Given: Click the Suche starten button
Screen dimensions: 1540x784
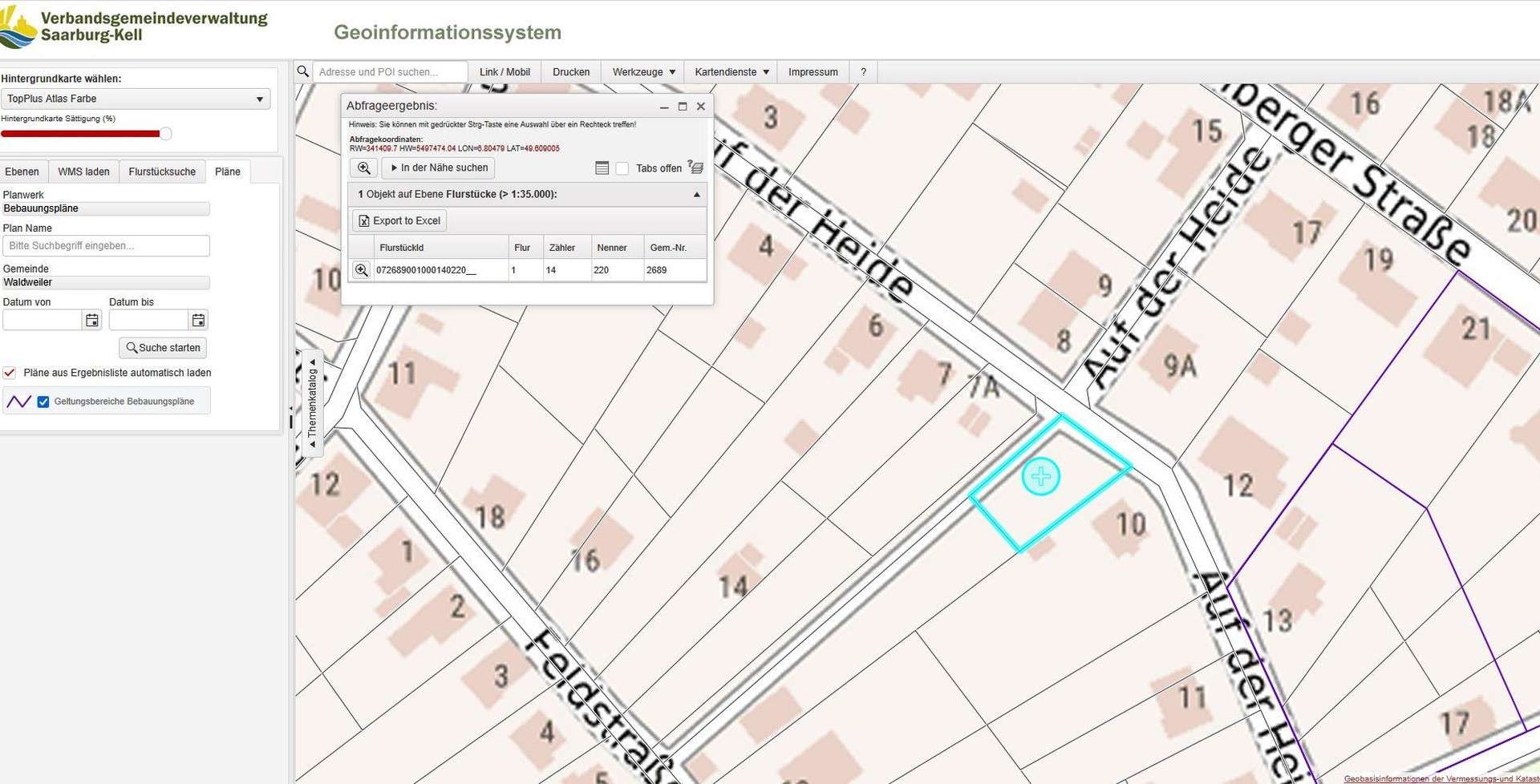Looking at the screenshot, I should [163, 348].
